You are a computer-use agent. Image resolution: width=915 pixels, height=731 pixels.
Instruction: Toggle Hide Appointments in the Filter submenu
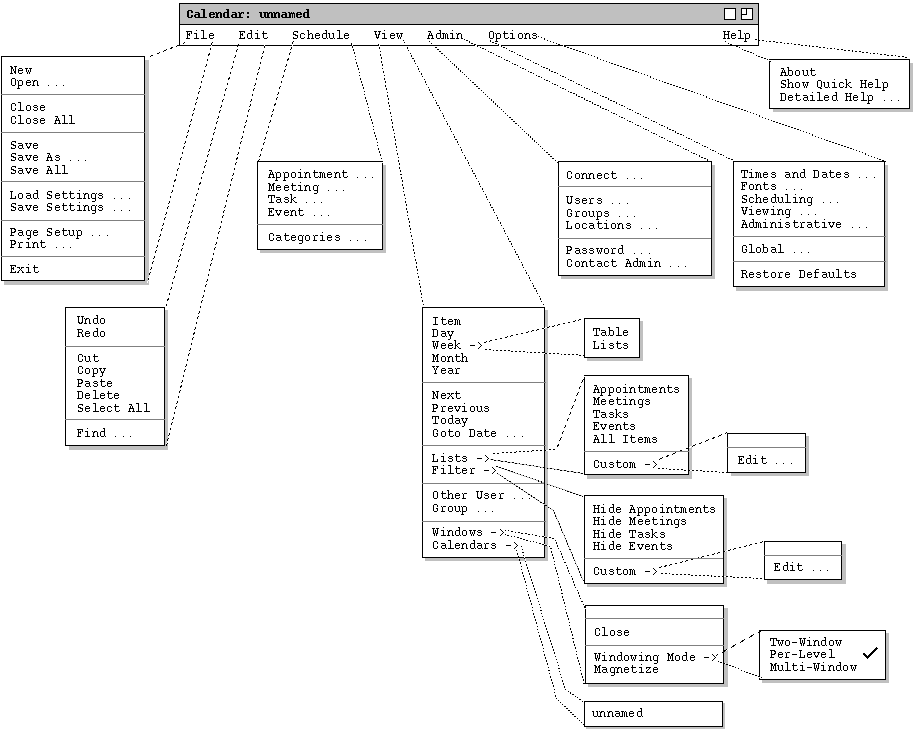click(x=654, y=509)
